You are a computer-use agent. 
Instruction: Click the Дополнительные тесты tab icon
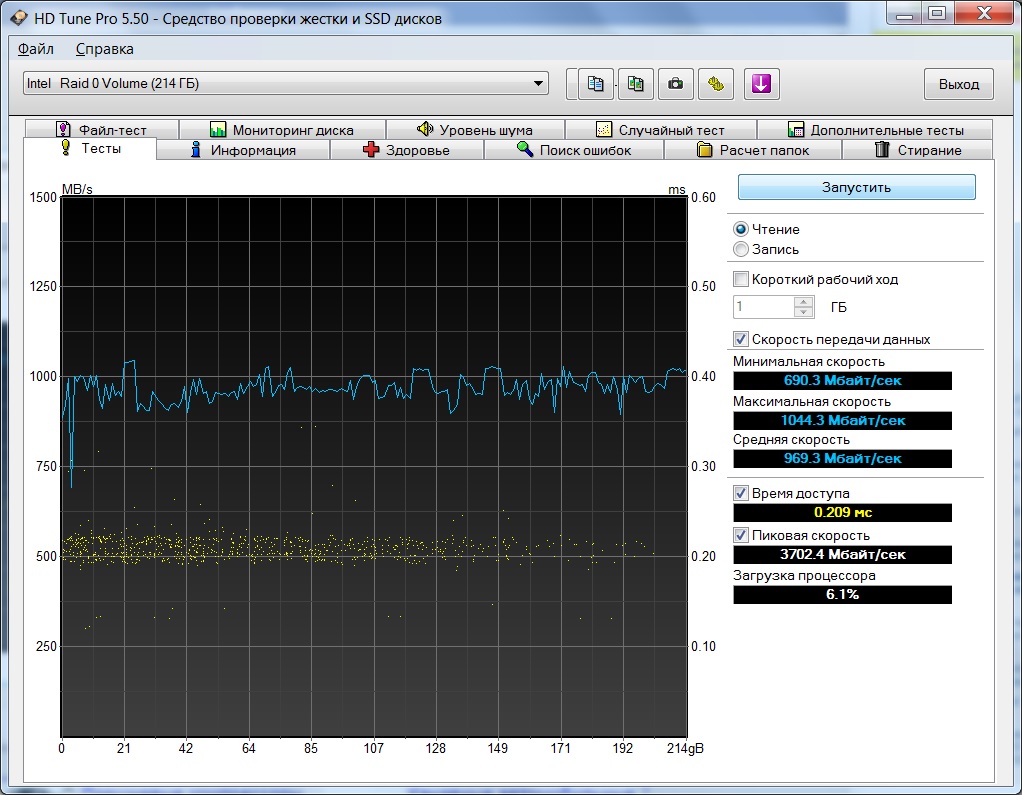click(x=795, y=129)
